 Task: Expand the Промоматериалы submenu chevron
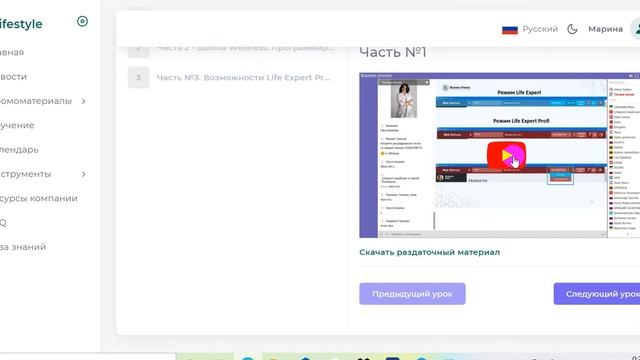(x=84, y=101)
